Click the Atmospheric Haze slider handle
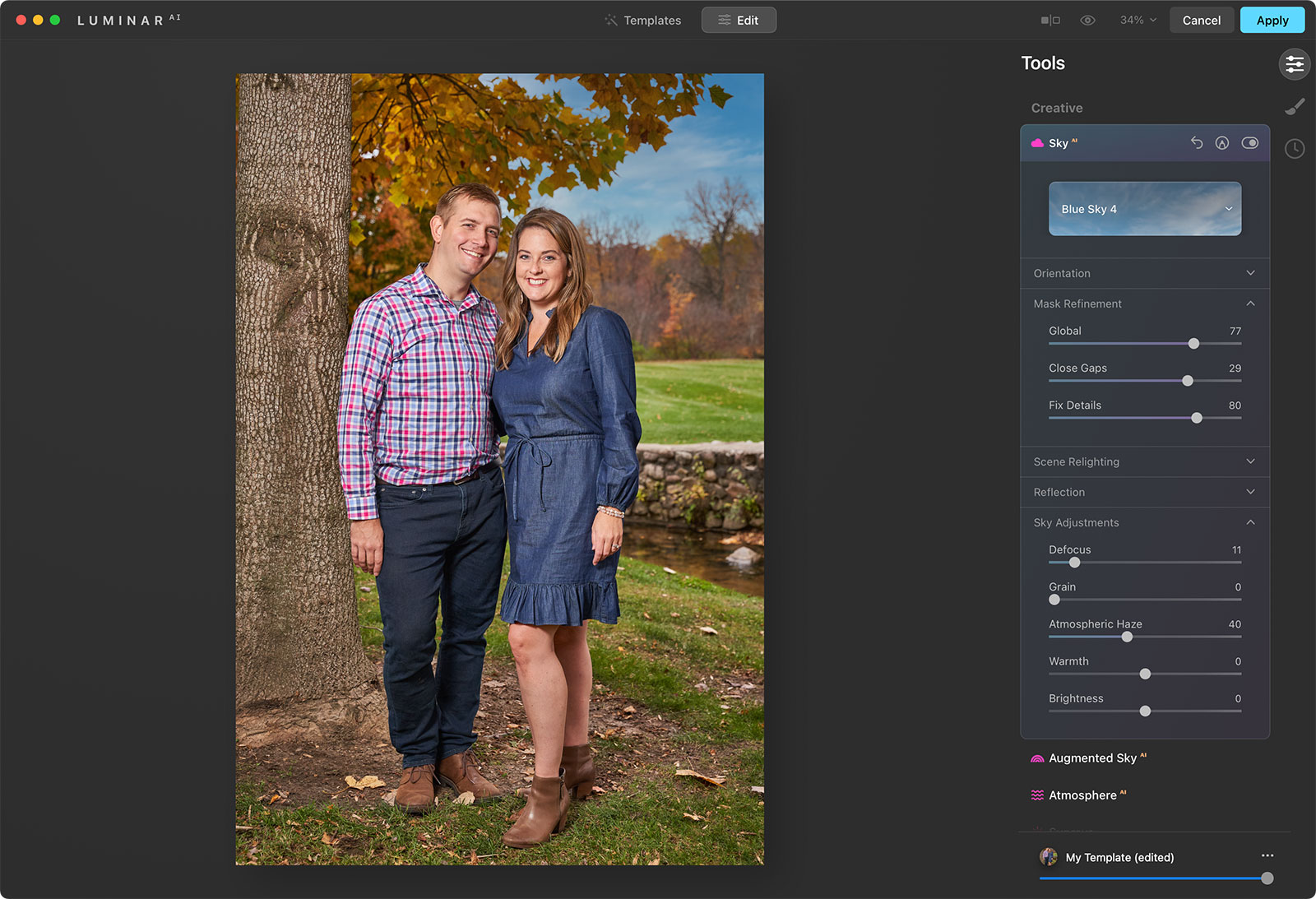 (1127, 637)
